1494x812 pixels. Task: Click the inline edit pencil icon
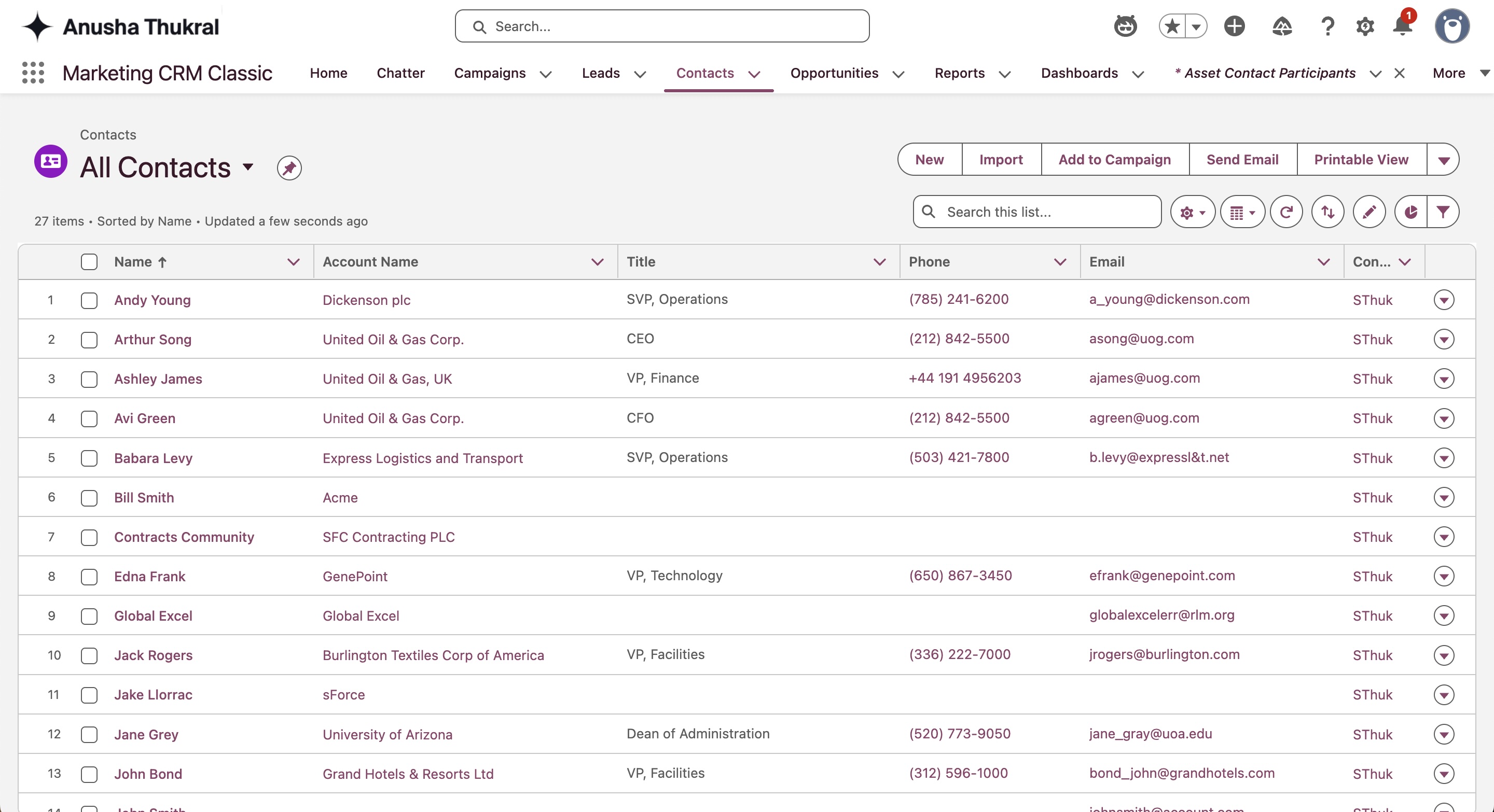[1369, 212]
